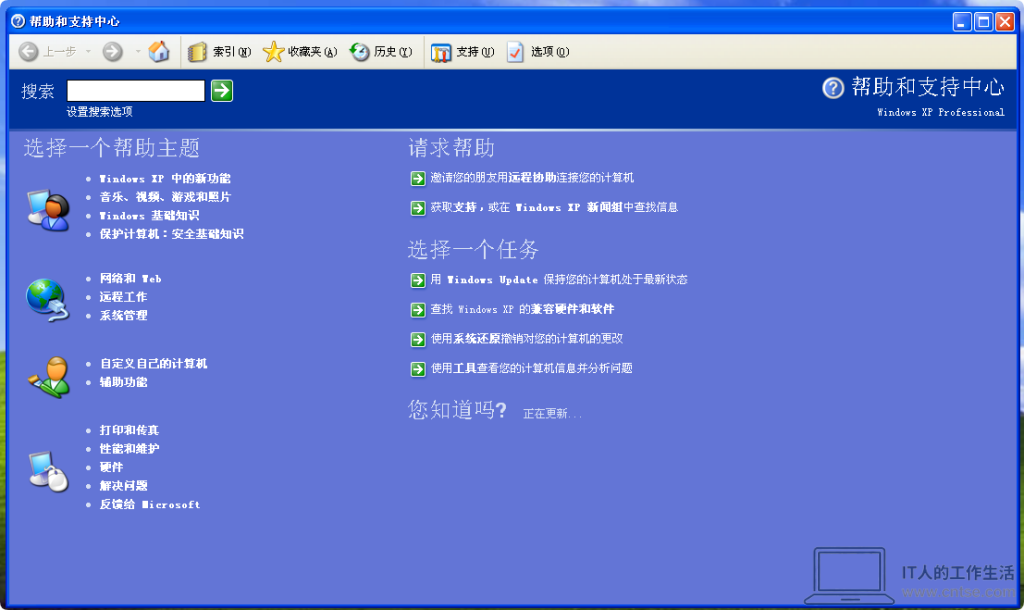Minimize the Help and Support window
The width and height of the screenshot is (1024, 610).
pyautogui.click(x=962, y=22)
